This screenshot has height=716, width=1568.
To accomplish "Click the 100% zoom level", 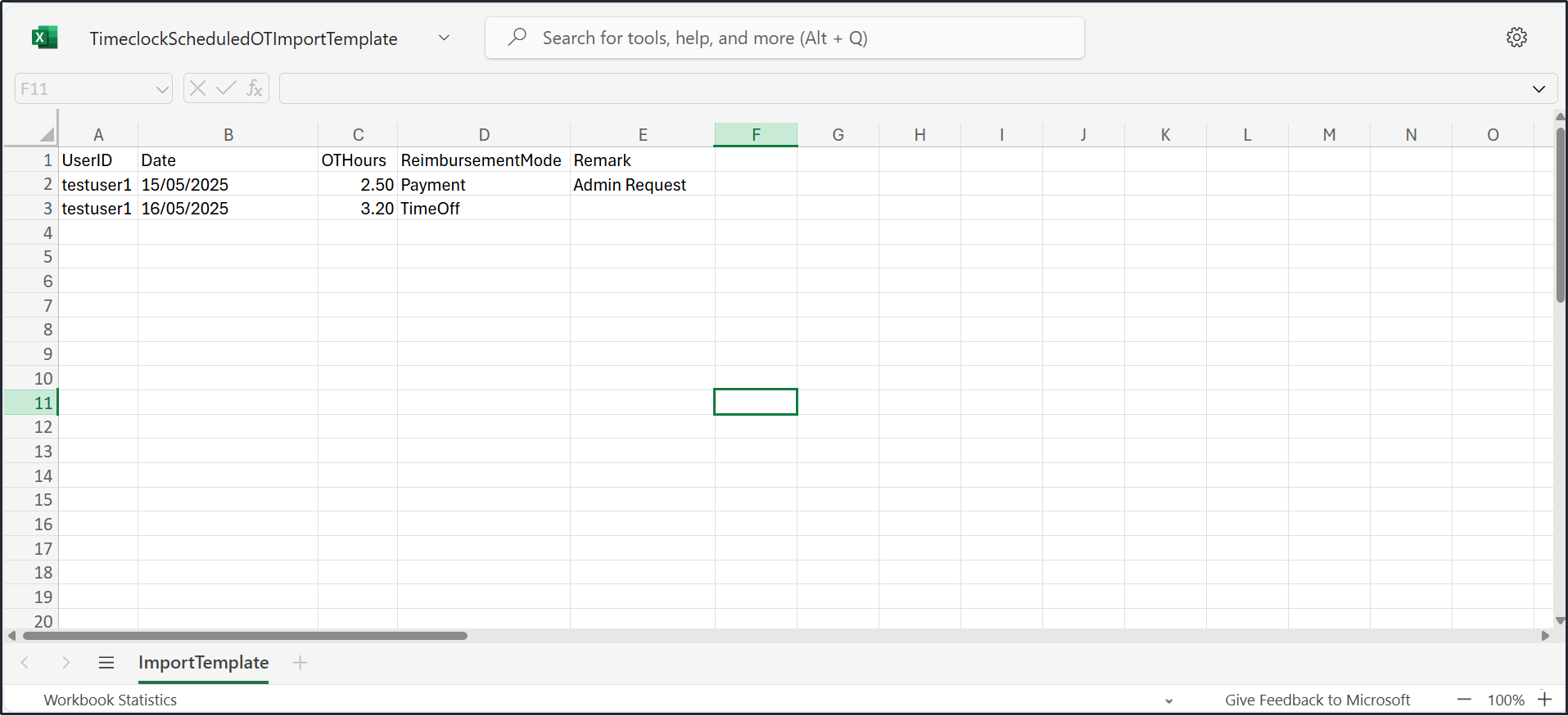I will click(1506, 700).
